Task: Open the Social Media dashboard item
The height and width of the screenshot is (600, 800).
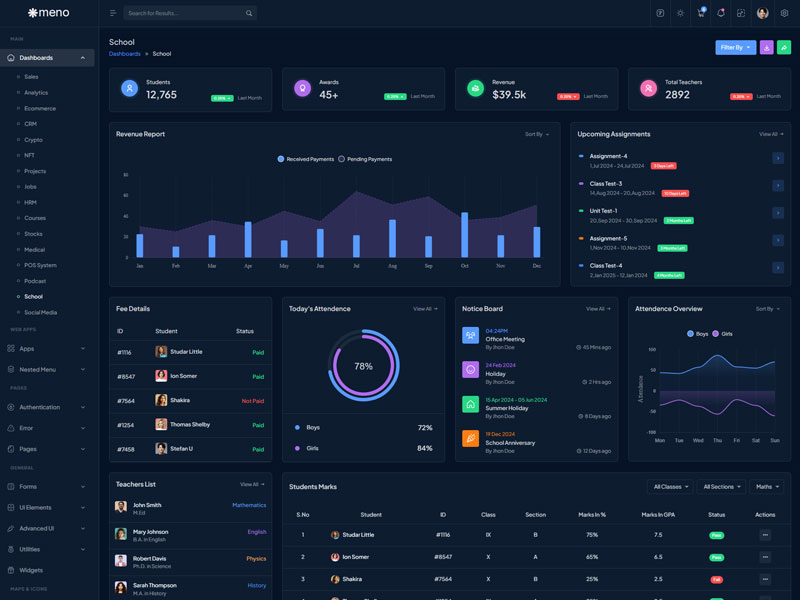Action: [x=41, y=312]
